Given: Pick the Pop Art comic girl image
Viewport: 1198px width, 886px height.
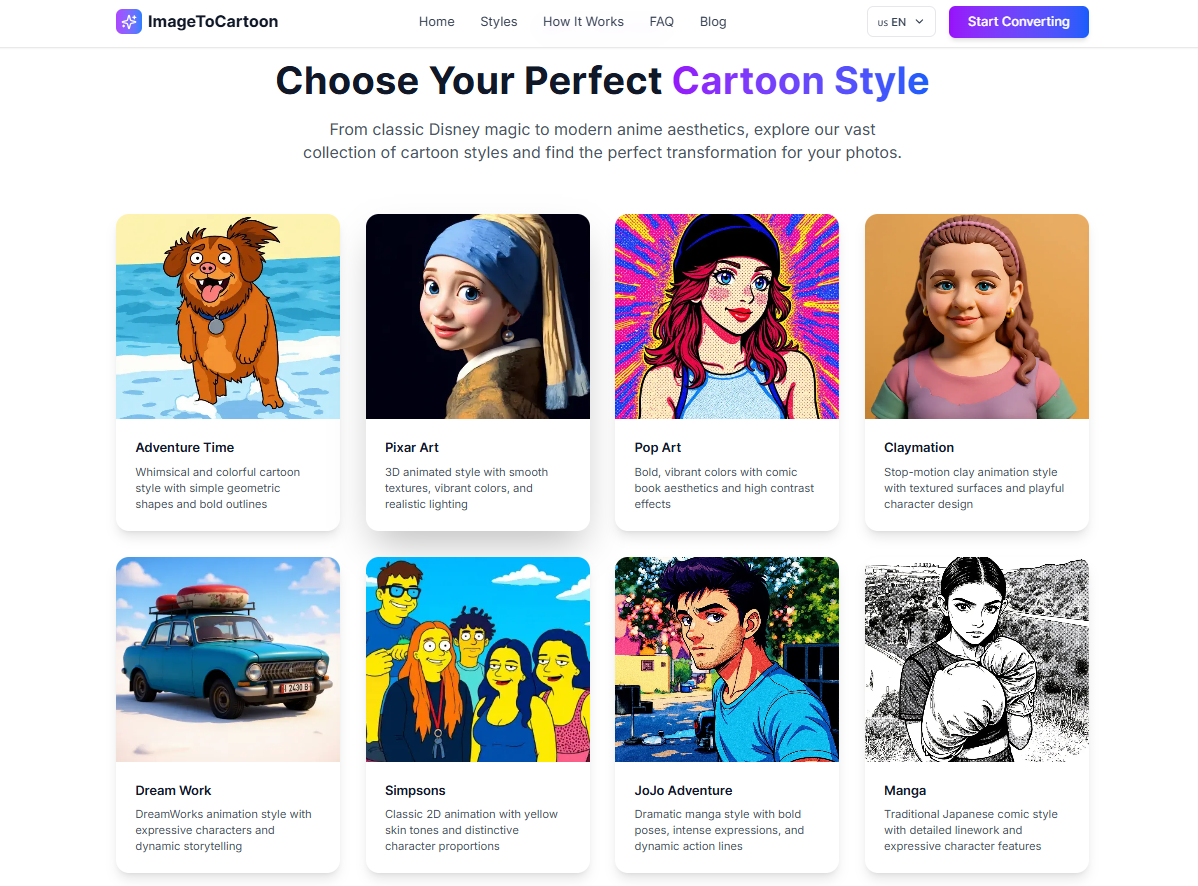Looking at the screenshot, I should pyautogui.click(x=727, y=316).
